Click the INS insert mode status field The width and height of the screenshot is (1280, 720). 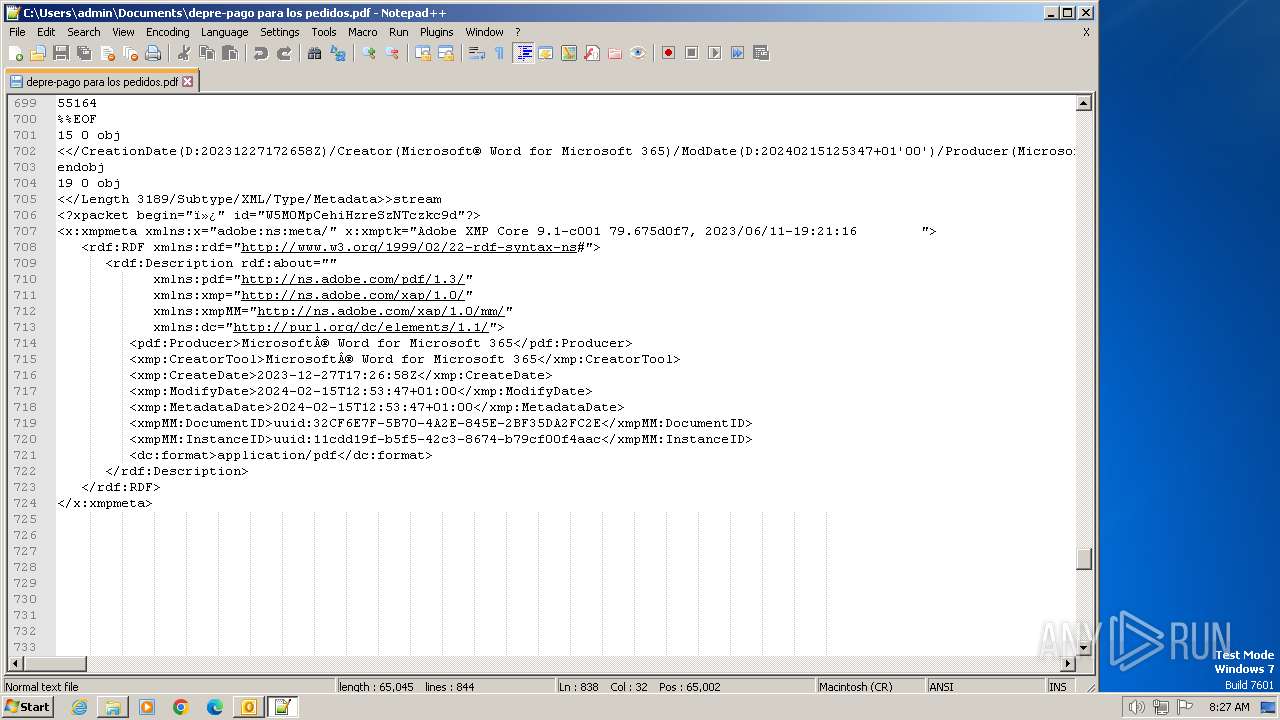click(1058, 687)
